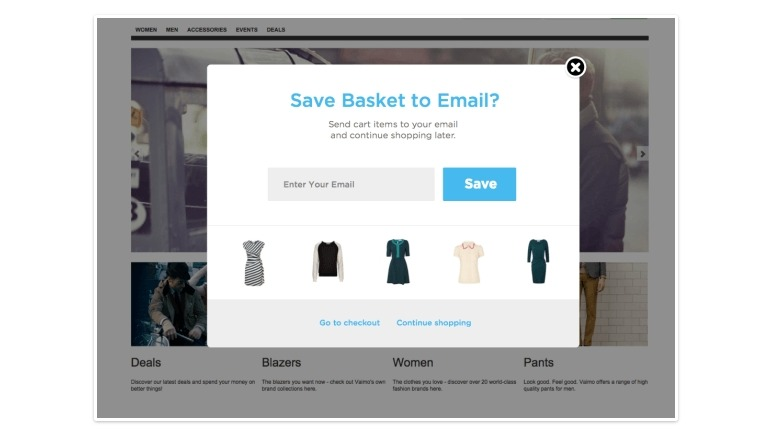Open the Go to checkout link
The width and height of the screenshot is (772, 433).
pos(350,323)
